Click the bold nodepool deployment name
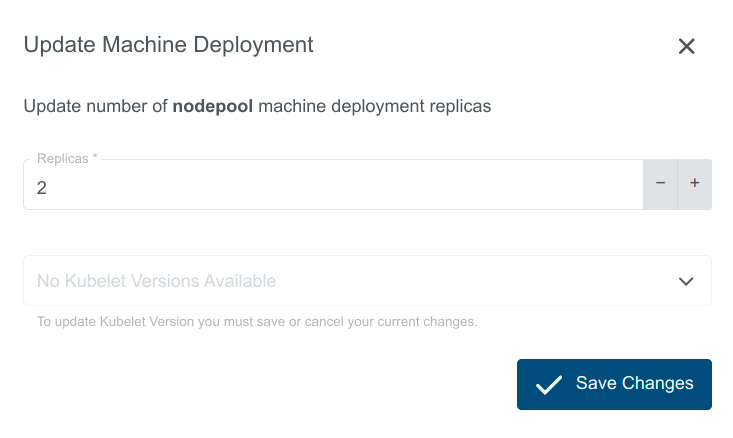Screen dimensions: 733x438 [x=213, y=105]
